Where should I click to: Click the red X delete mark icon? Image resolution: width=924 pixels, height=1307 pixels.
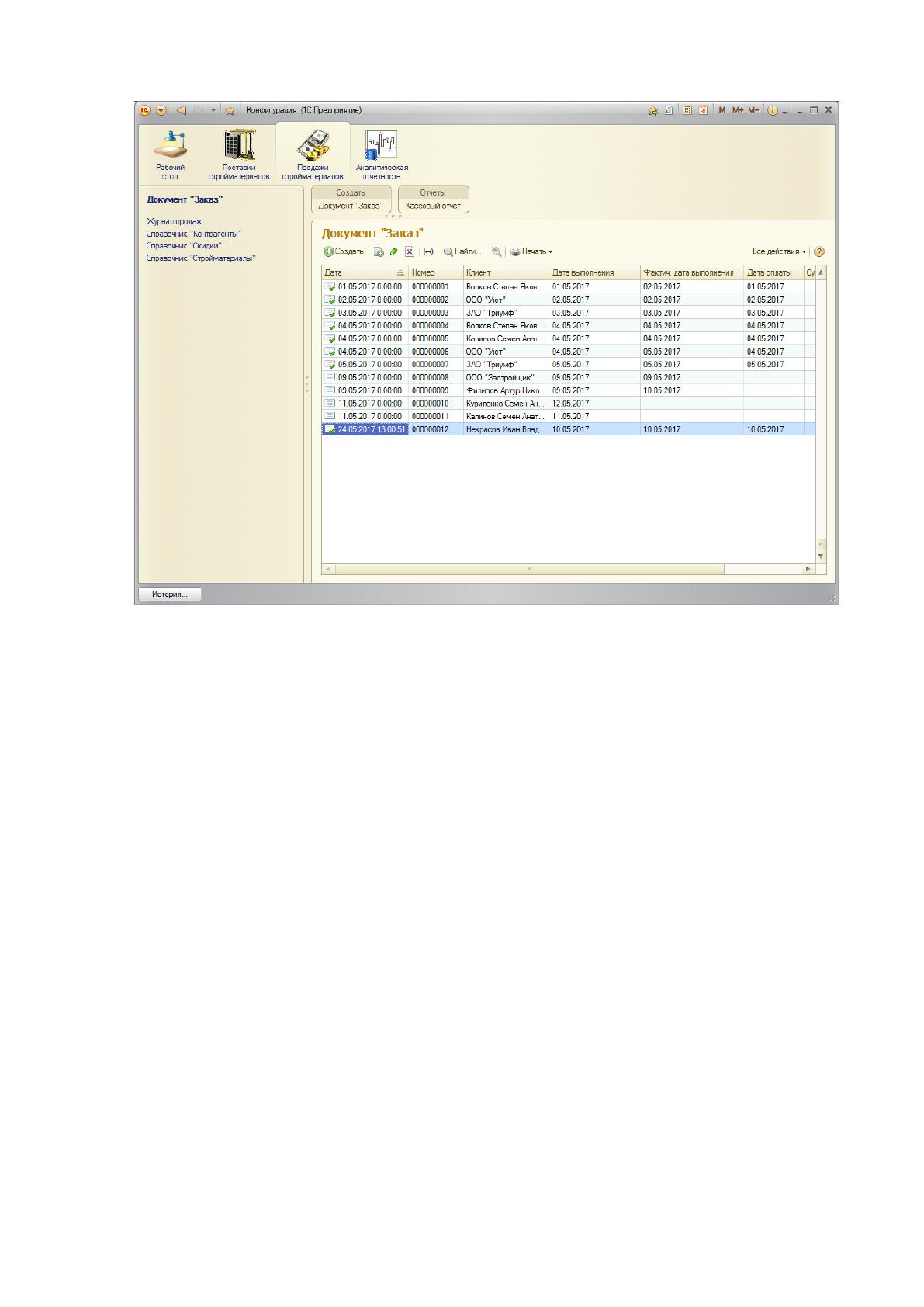pyautogui.click(x=410, y=251)
